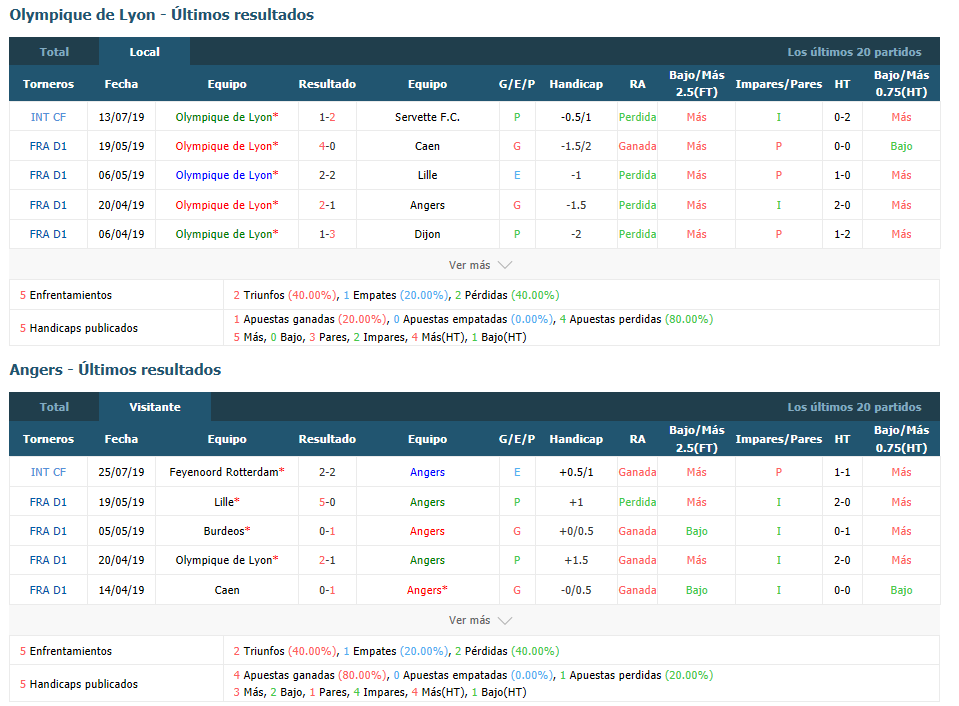Open FRA D1 link for 06/04/19 match
The width and height of the screenshot is (959, 706).
click(x=48, y=234)
